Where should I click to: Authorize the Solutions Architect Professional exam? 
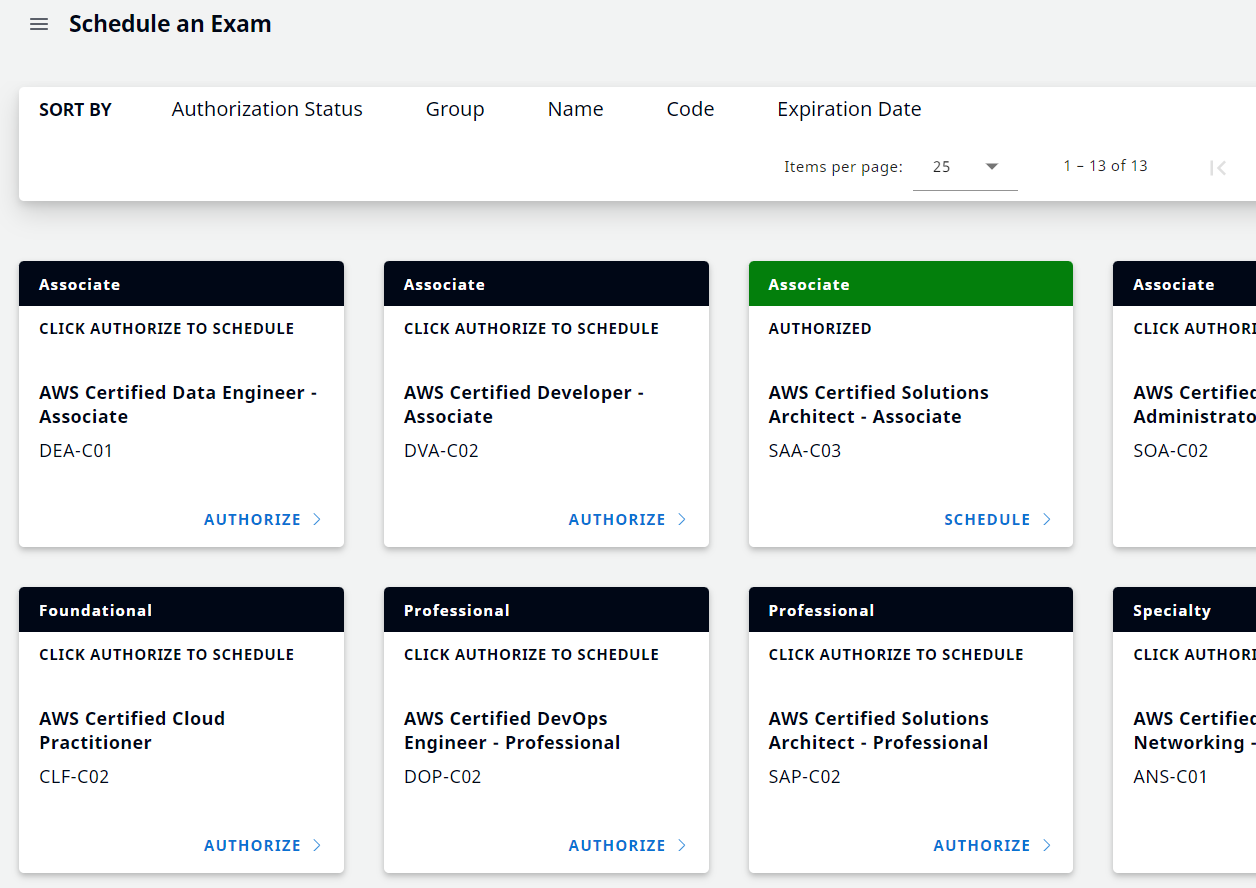(982, 845)
